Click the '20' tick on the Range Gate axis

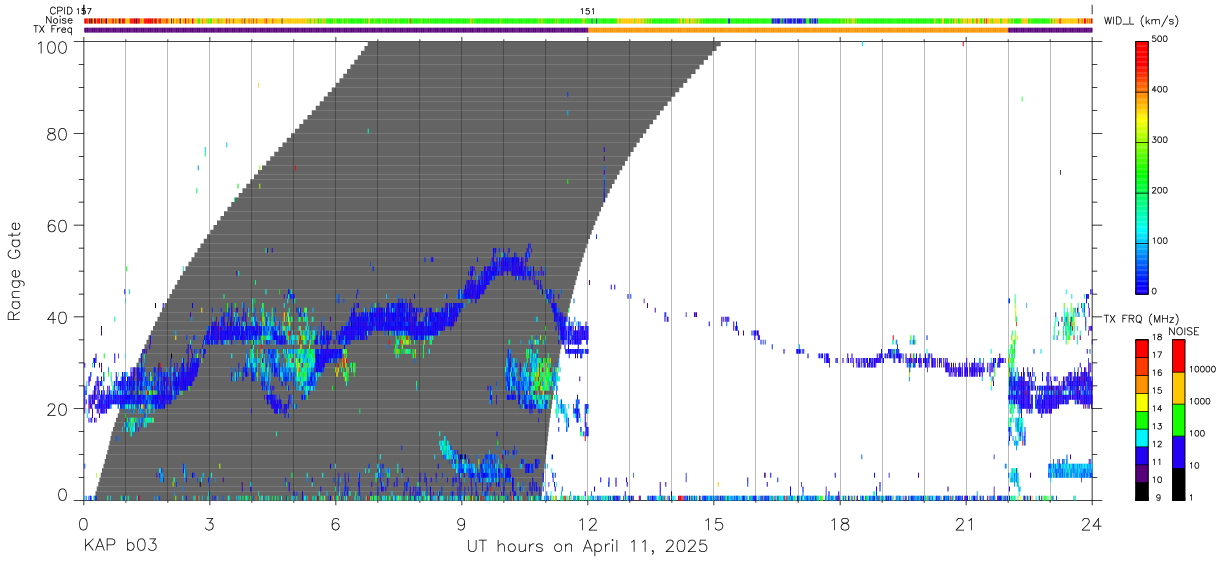(58, 408)
